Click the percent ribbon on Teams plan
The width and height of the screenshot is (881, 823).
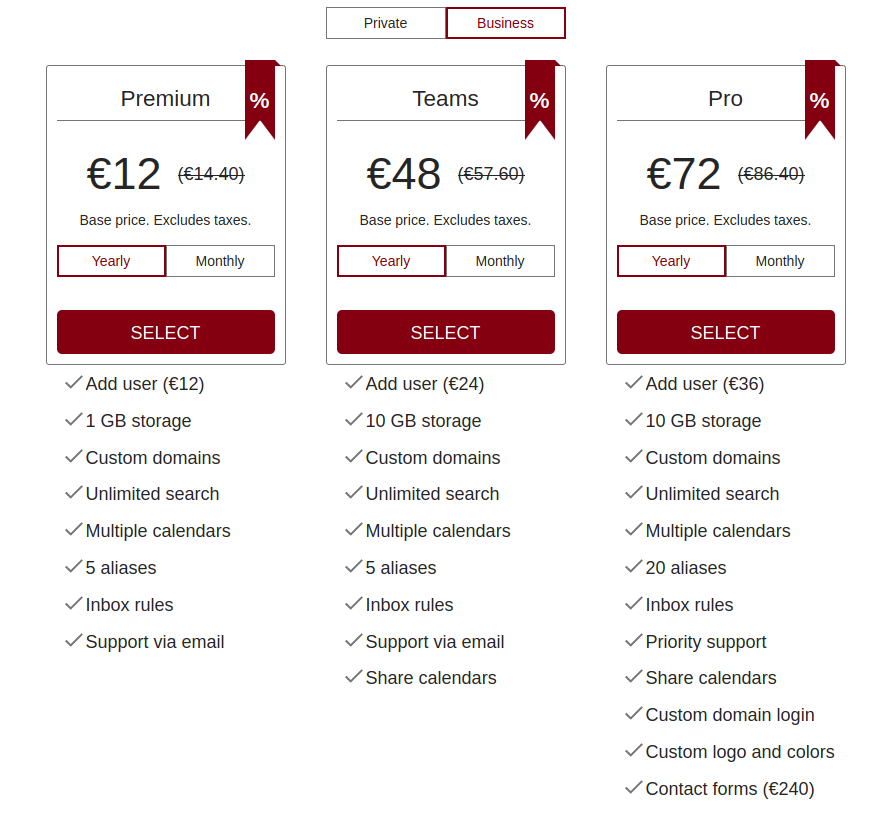pos(540,99)
